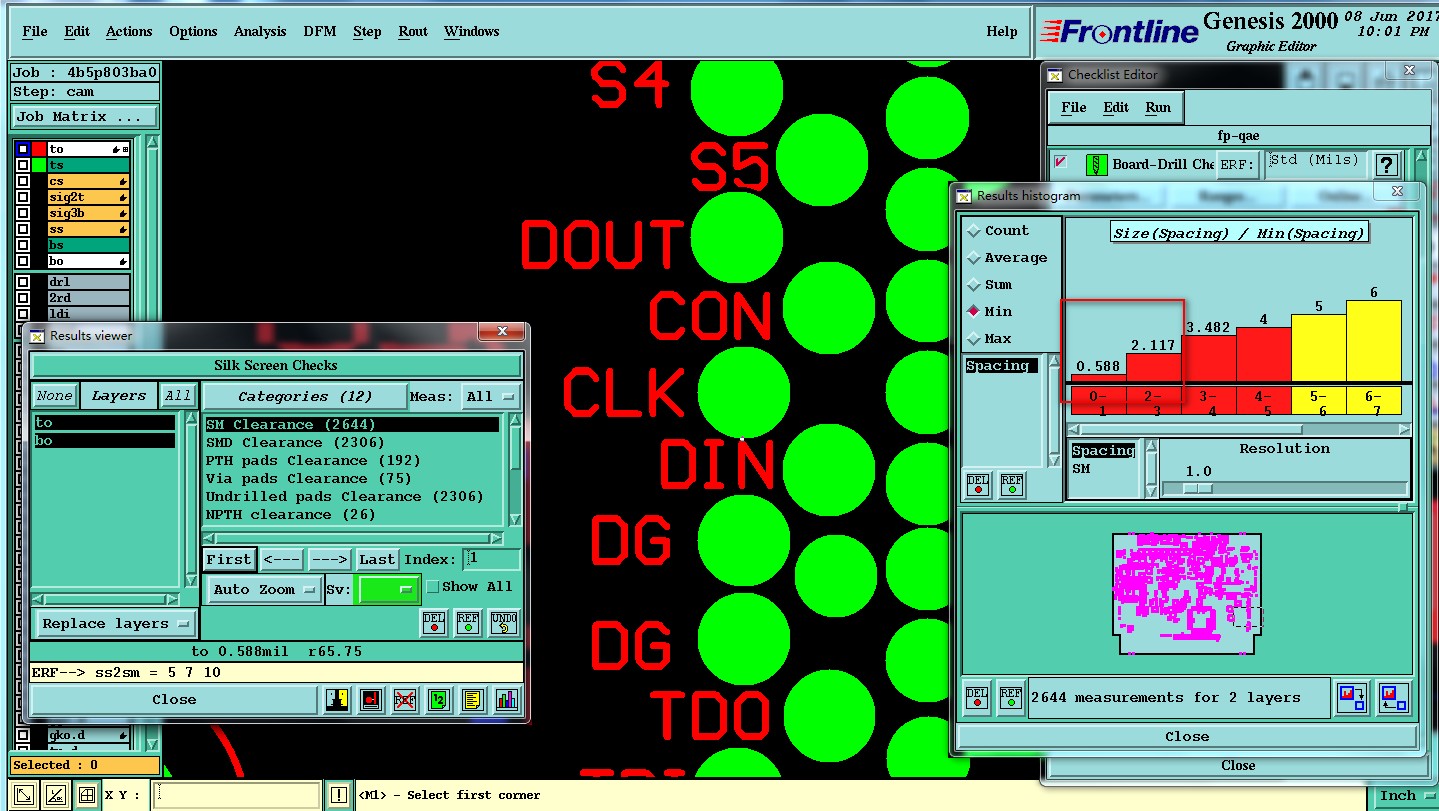Open the Run menu in Checklist Editor
The image size is (1439, 811).
pos(1158,107)
